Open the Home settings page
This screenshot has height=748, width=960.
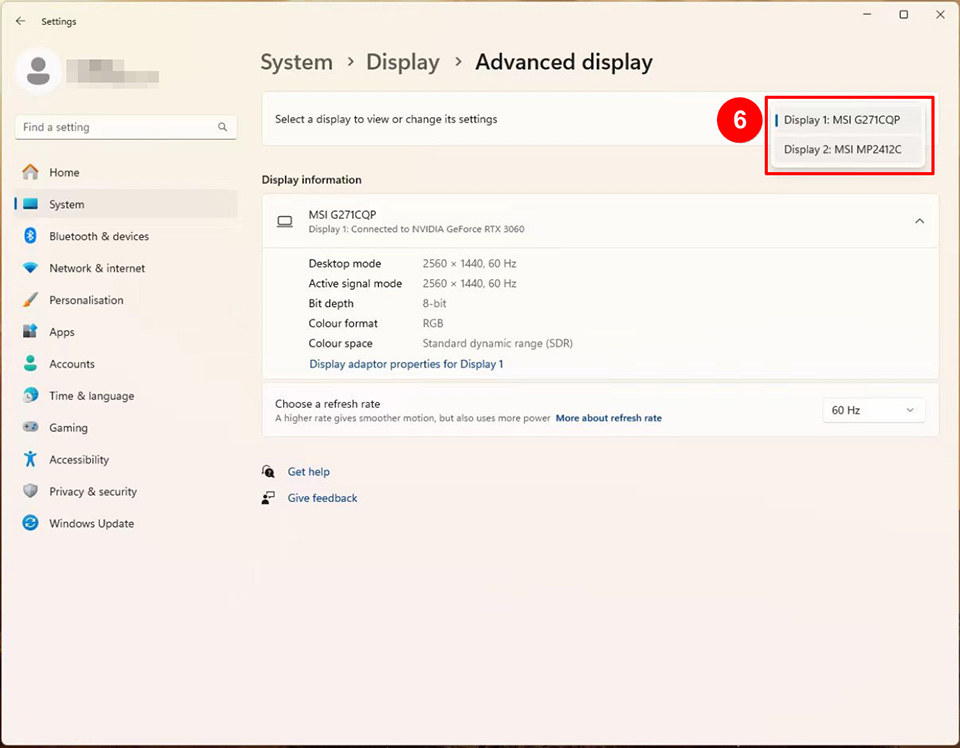point(126,172)
